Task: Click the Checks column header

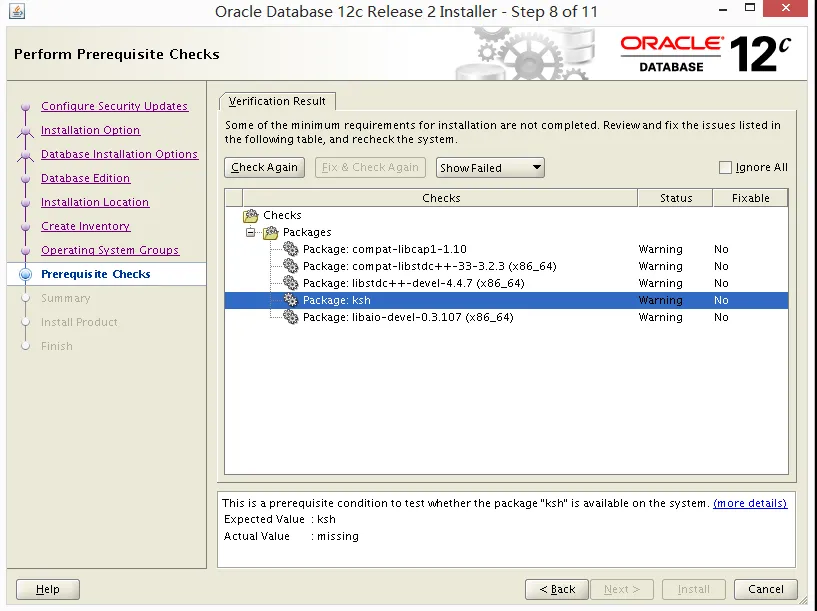Action: [440, 198]
